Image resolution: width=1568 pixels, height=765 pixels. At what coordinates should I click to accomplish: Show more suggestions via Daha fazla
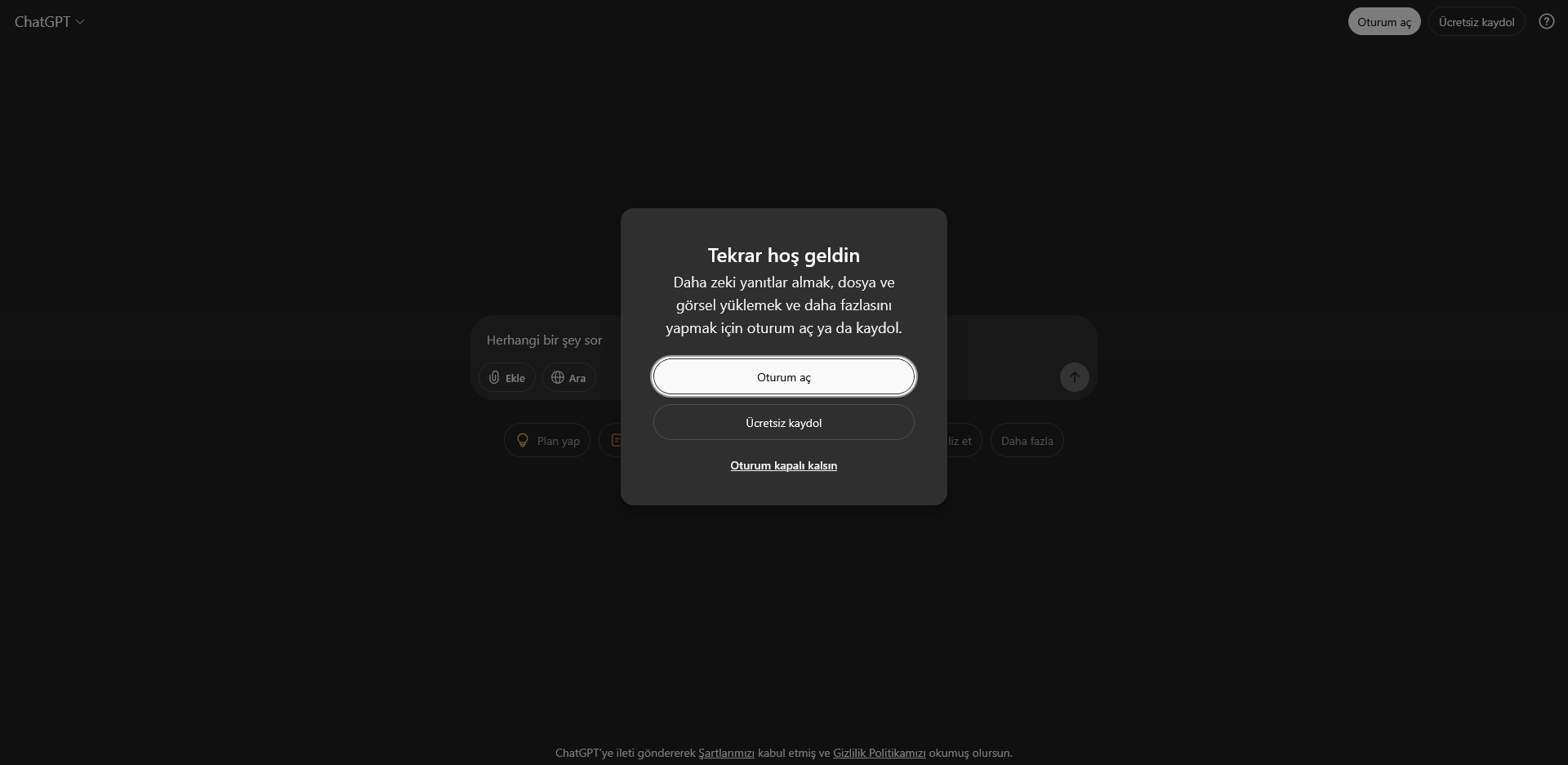point(1027,440)
